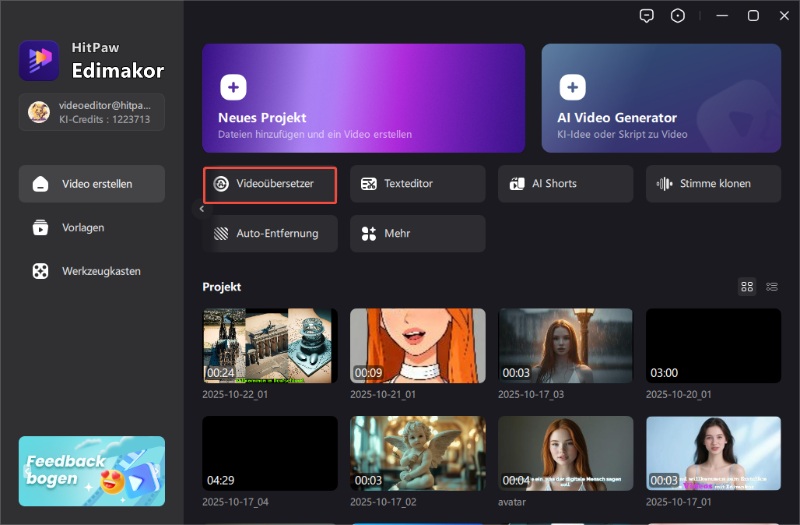Click the HitPaw Edimakor logo icon
The height and width of the screenshot is (525, 800).
tap(39, 60)
